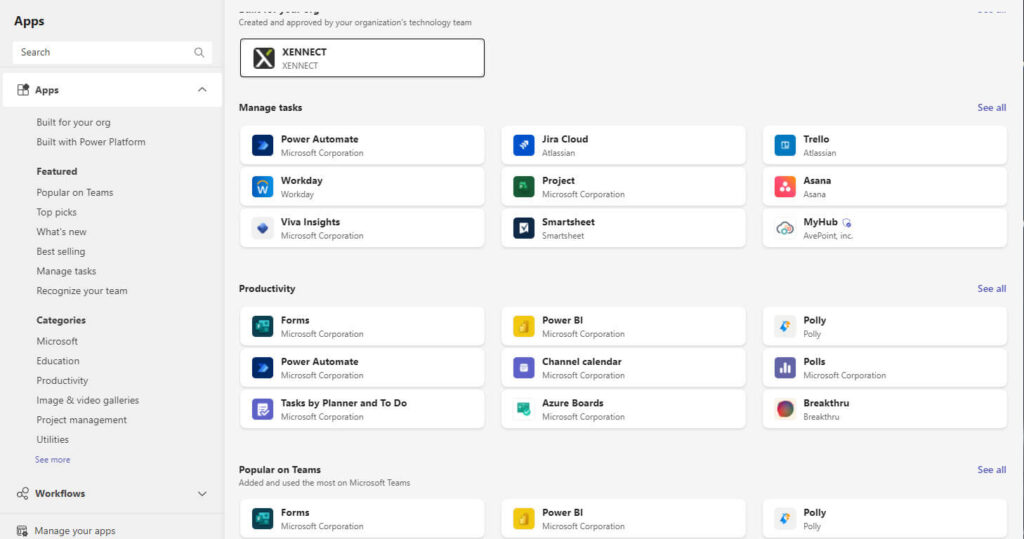Open the Education category
This screenshot has width=1024, height=539.
click(x=57, y=361)
